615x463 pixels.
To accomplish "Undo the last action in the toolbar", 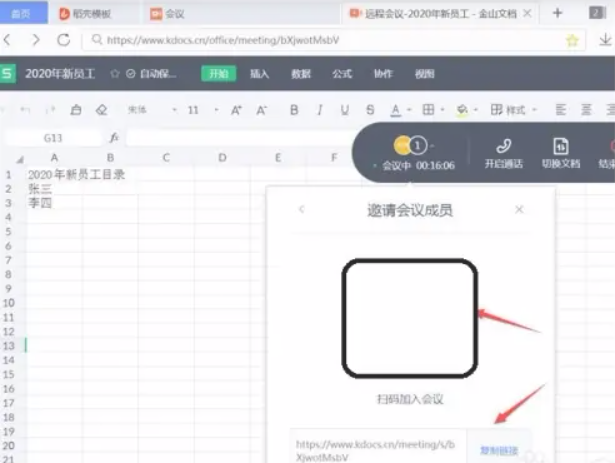I will click(x=25, y=110).
